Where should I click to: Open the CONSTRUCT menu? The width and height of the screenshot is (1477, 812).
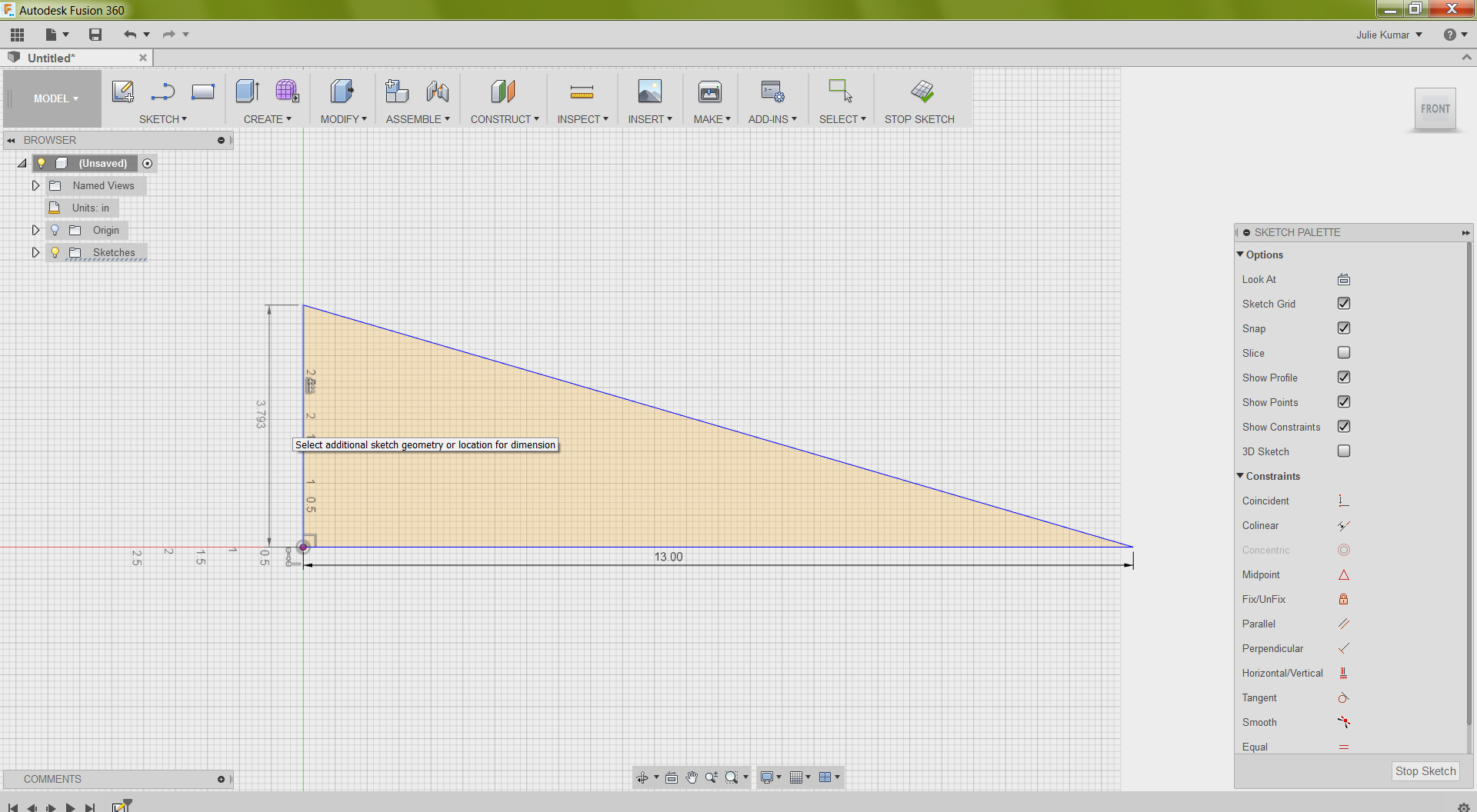(505, 119)
